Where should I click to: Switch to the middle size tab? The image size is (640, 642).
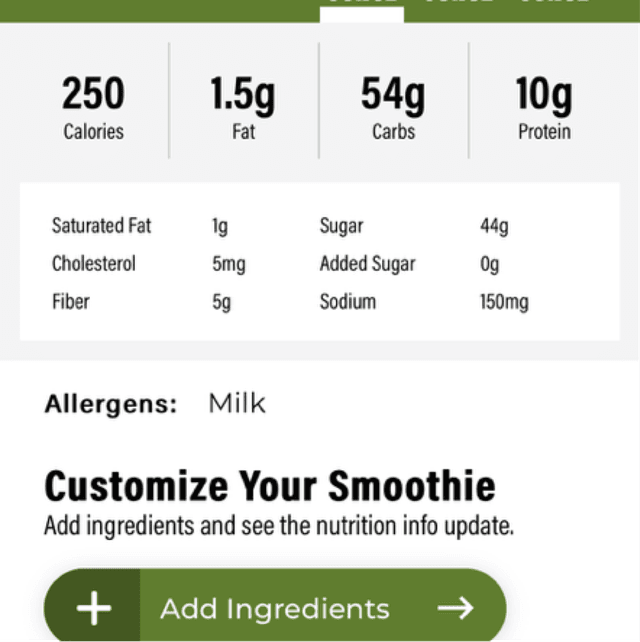pos(458,4)
